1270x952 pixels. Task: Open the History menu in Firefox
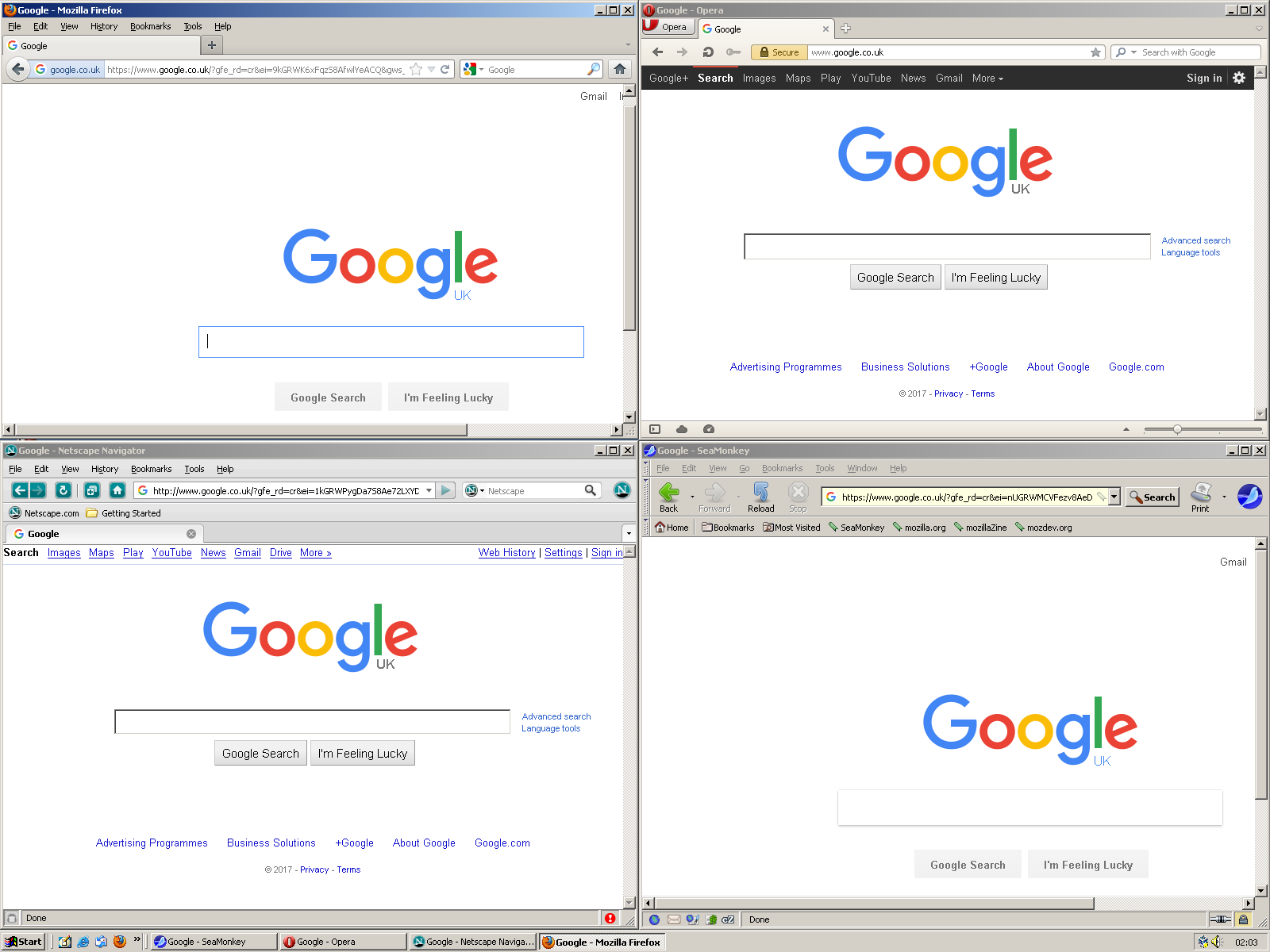point(103,25)
